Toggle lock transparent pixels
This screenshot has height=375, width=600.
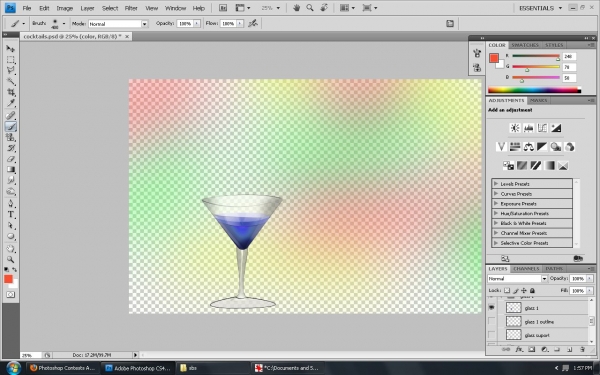click(x=507, y=290)
